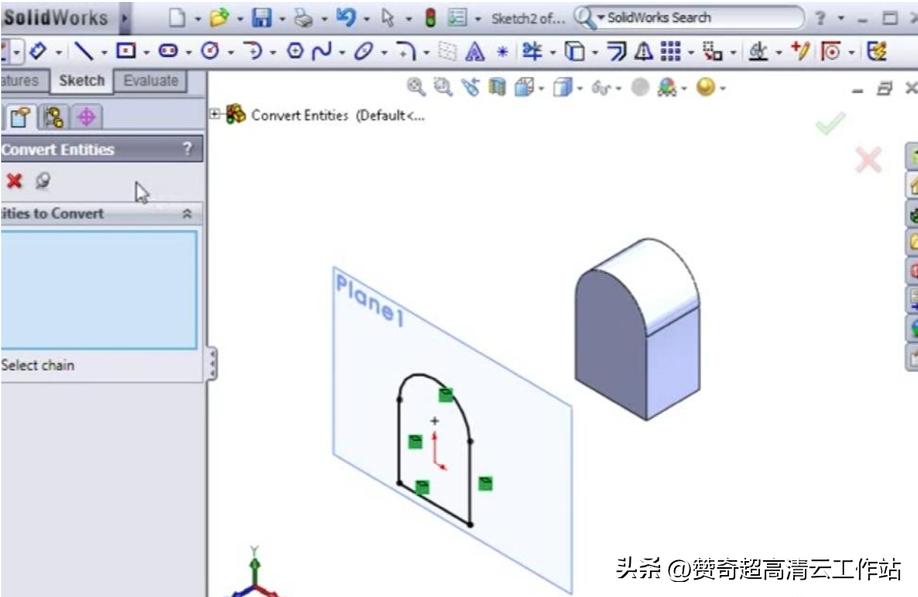Switch to the Evaluate command tab
The width and height of the screenshot is (918, 597).
(150, 81)
